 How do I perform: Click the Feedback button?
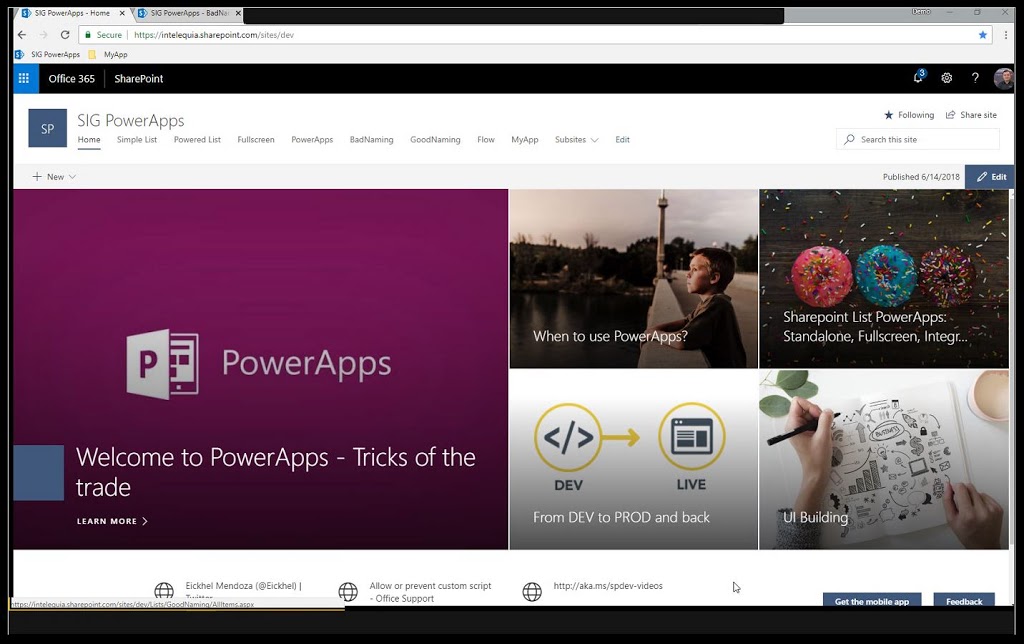(x=964, y=601)
